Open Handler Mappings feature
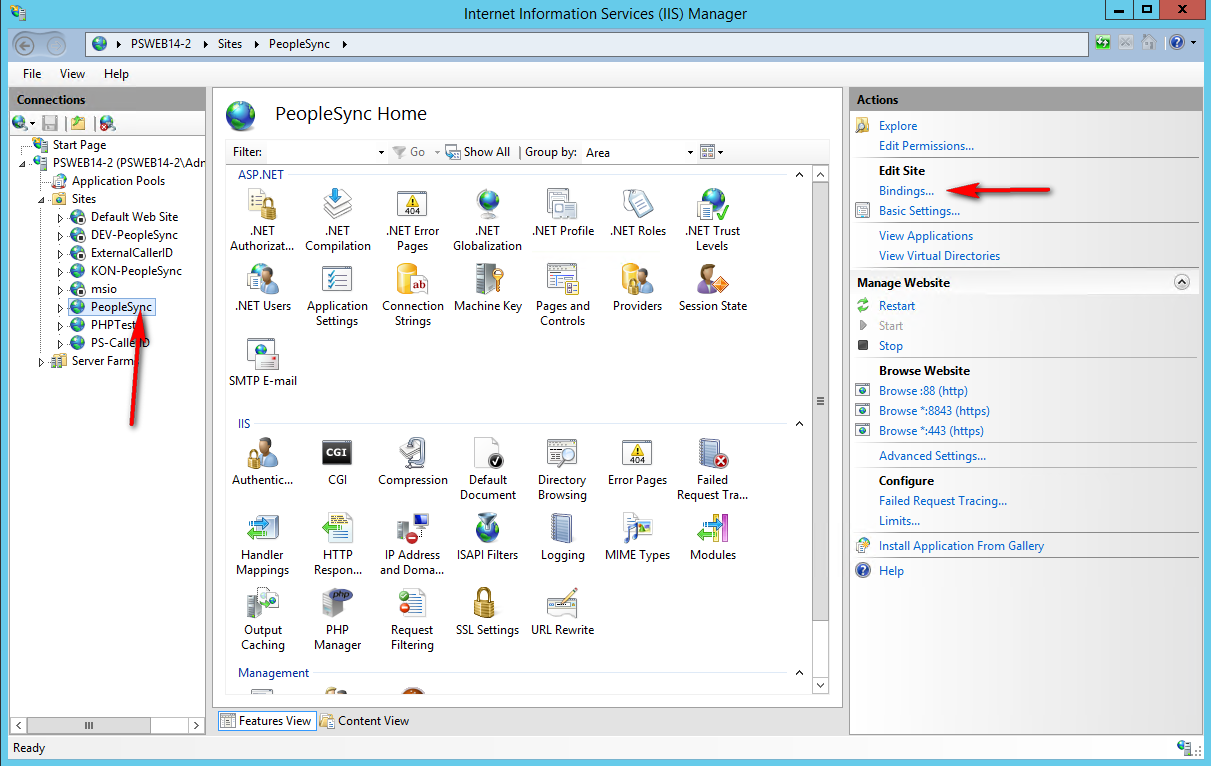The height and width of the screenshot is (766, 1211). pyautogui.click(x=262, y=544)
